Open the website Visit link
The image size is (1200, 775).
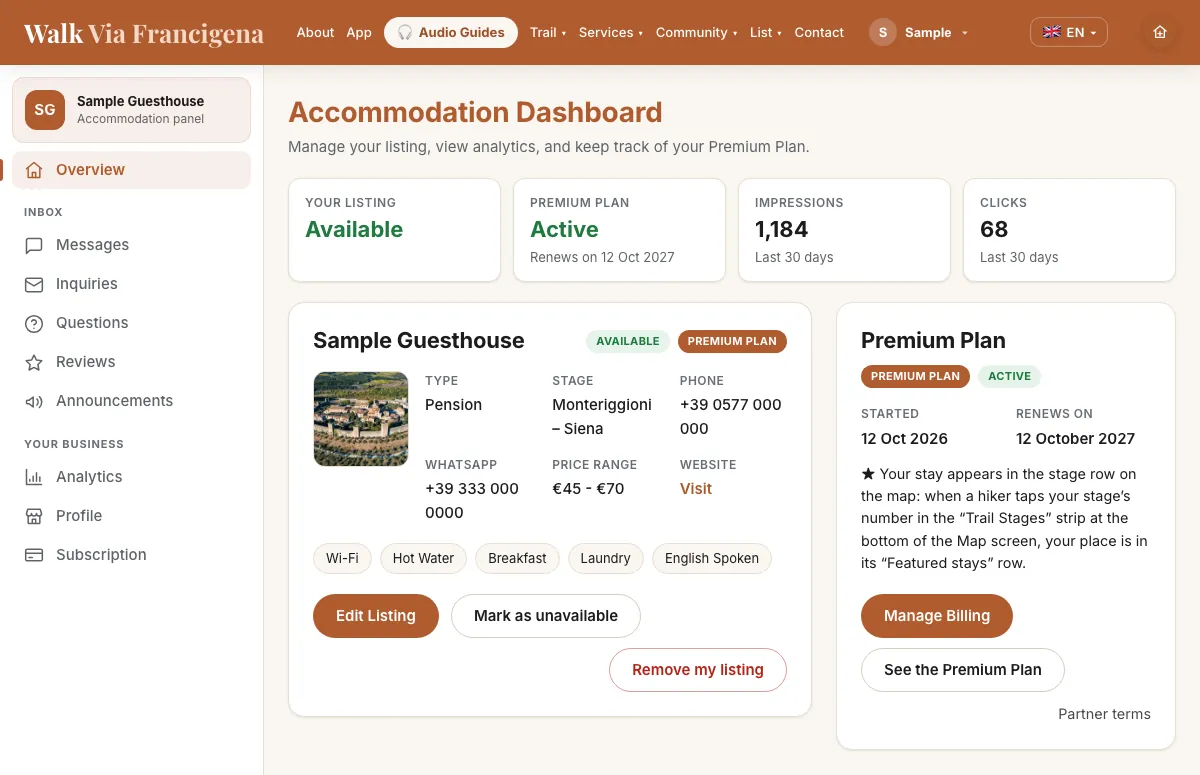coord(696,489)
